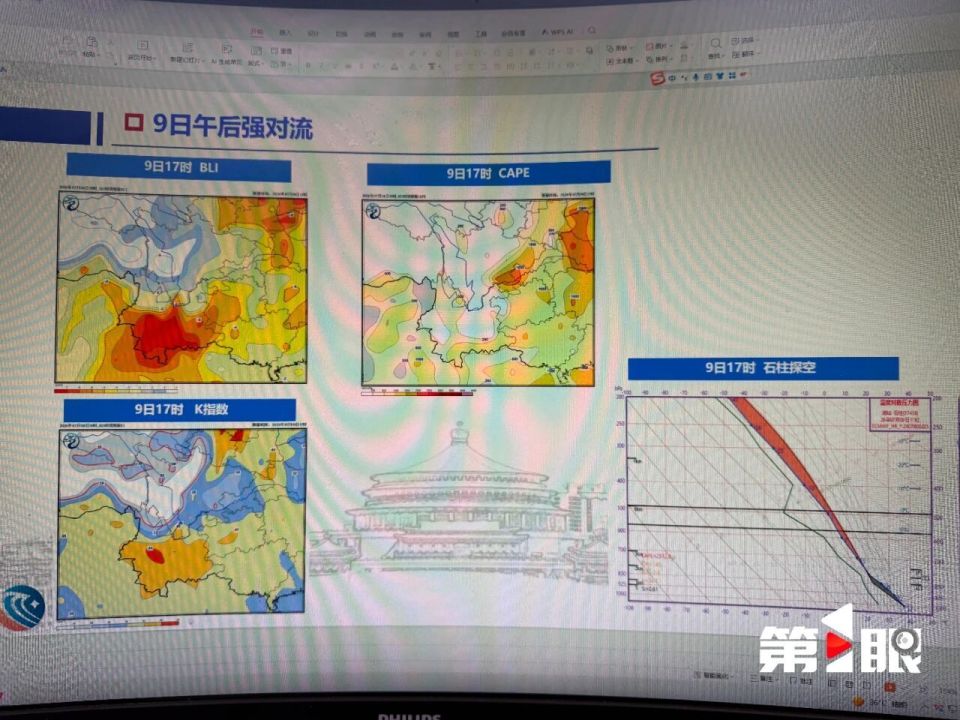Click the Sogou input method S logo

658,78
